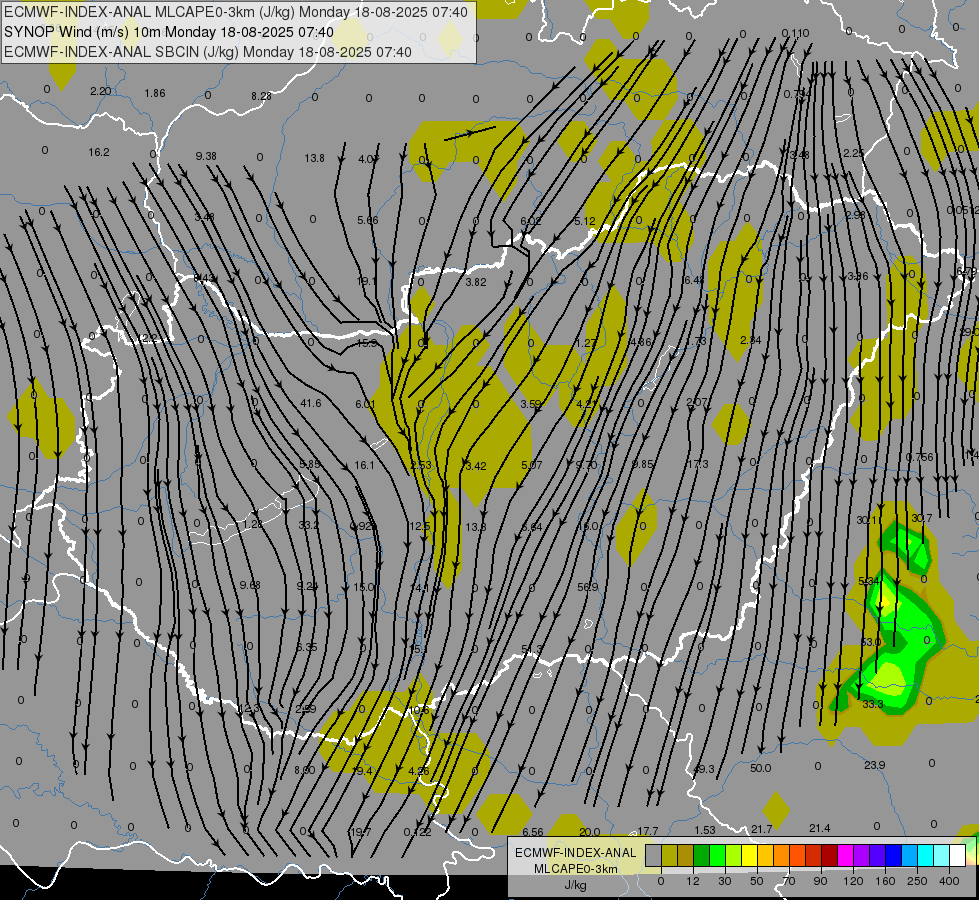Viewport: 979px width, 900px height.
Task: Click the white legend swatch
Action: coord(958,855)
